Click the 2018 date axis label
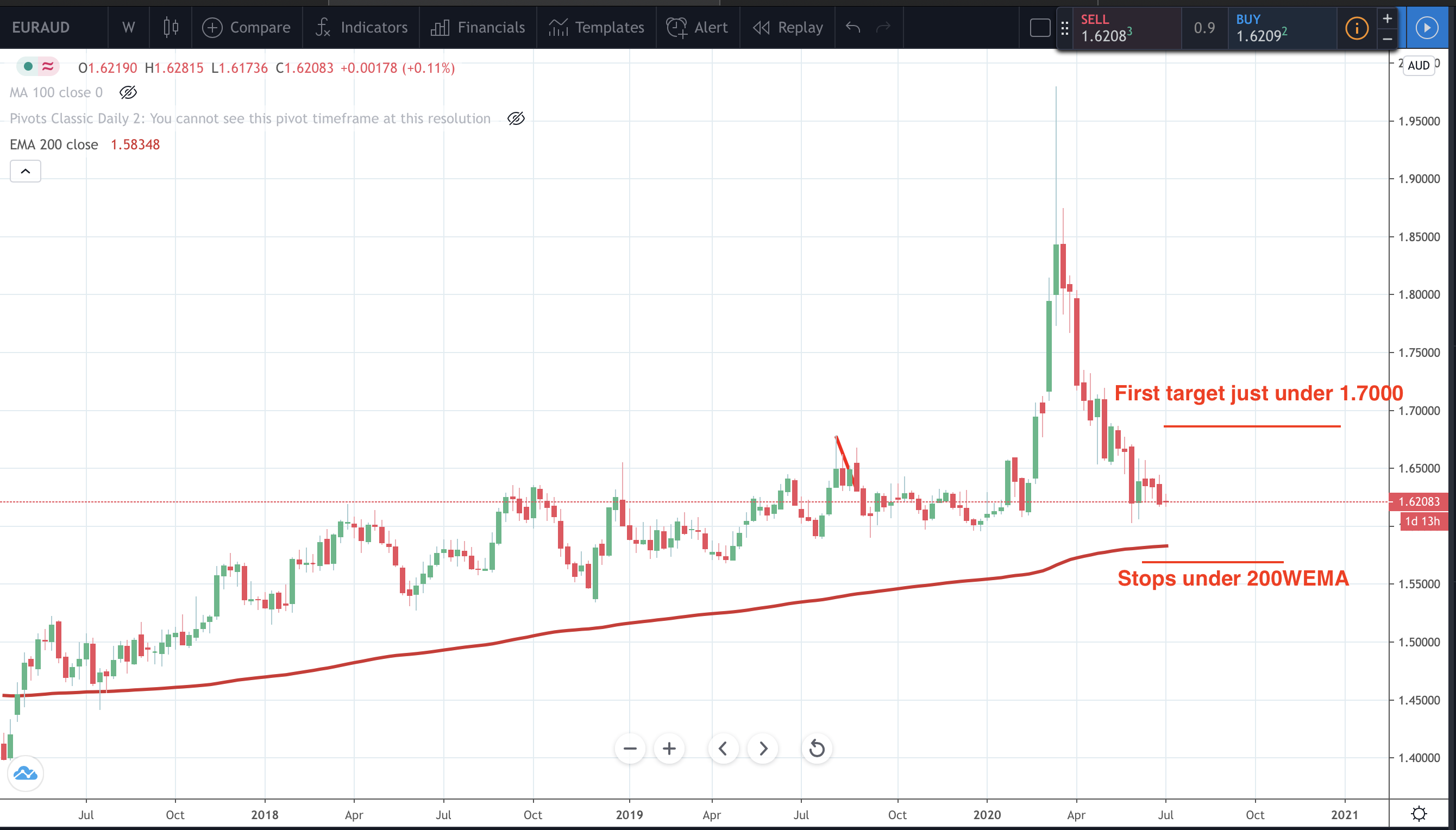Image resolution: width=1456 pixels, height=830 pixels. (x=265, y=815)
